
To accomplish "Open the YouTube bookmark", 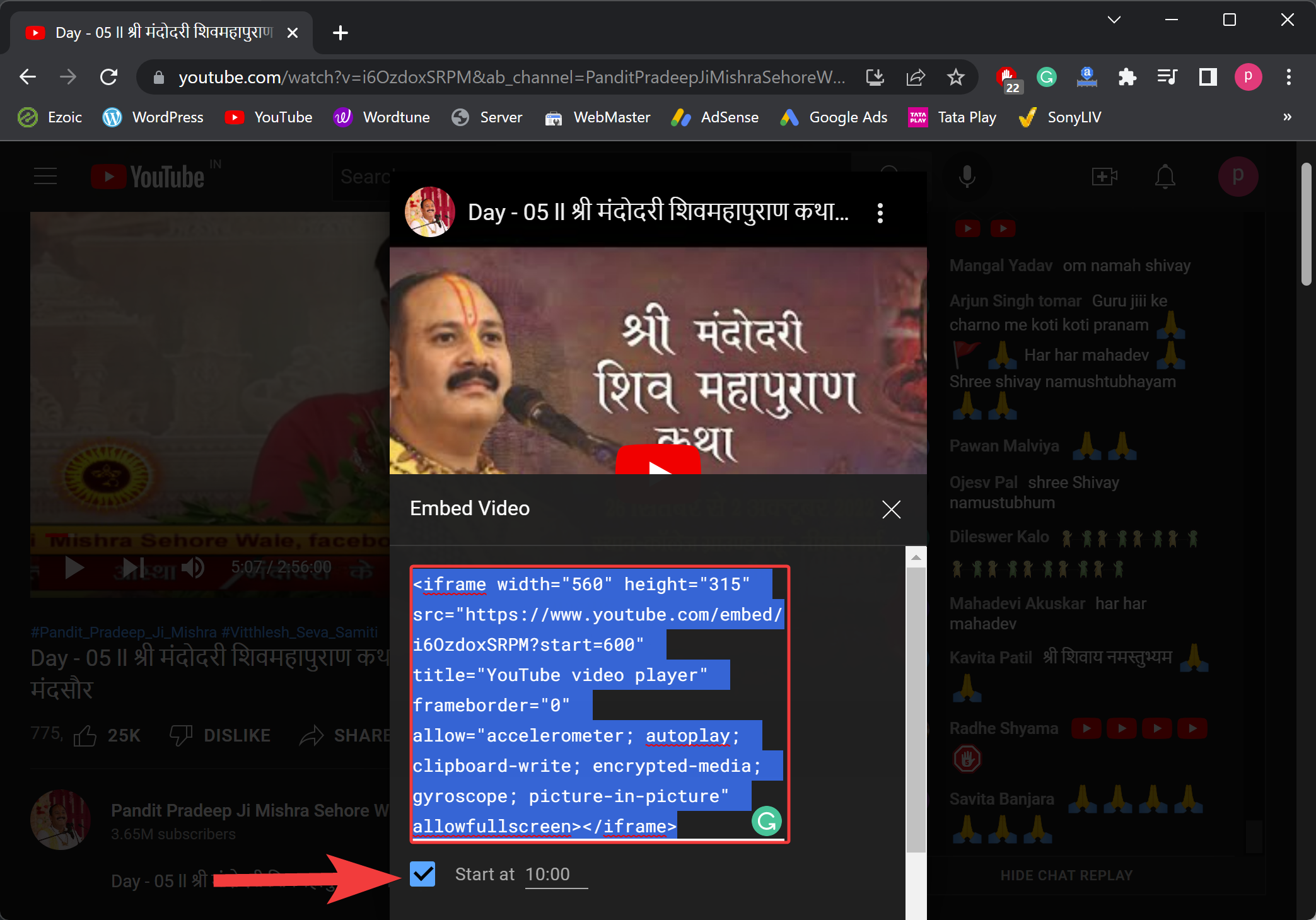I will (269, 117).
